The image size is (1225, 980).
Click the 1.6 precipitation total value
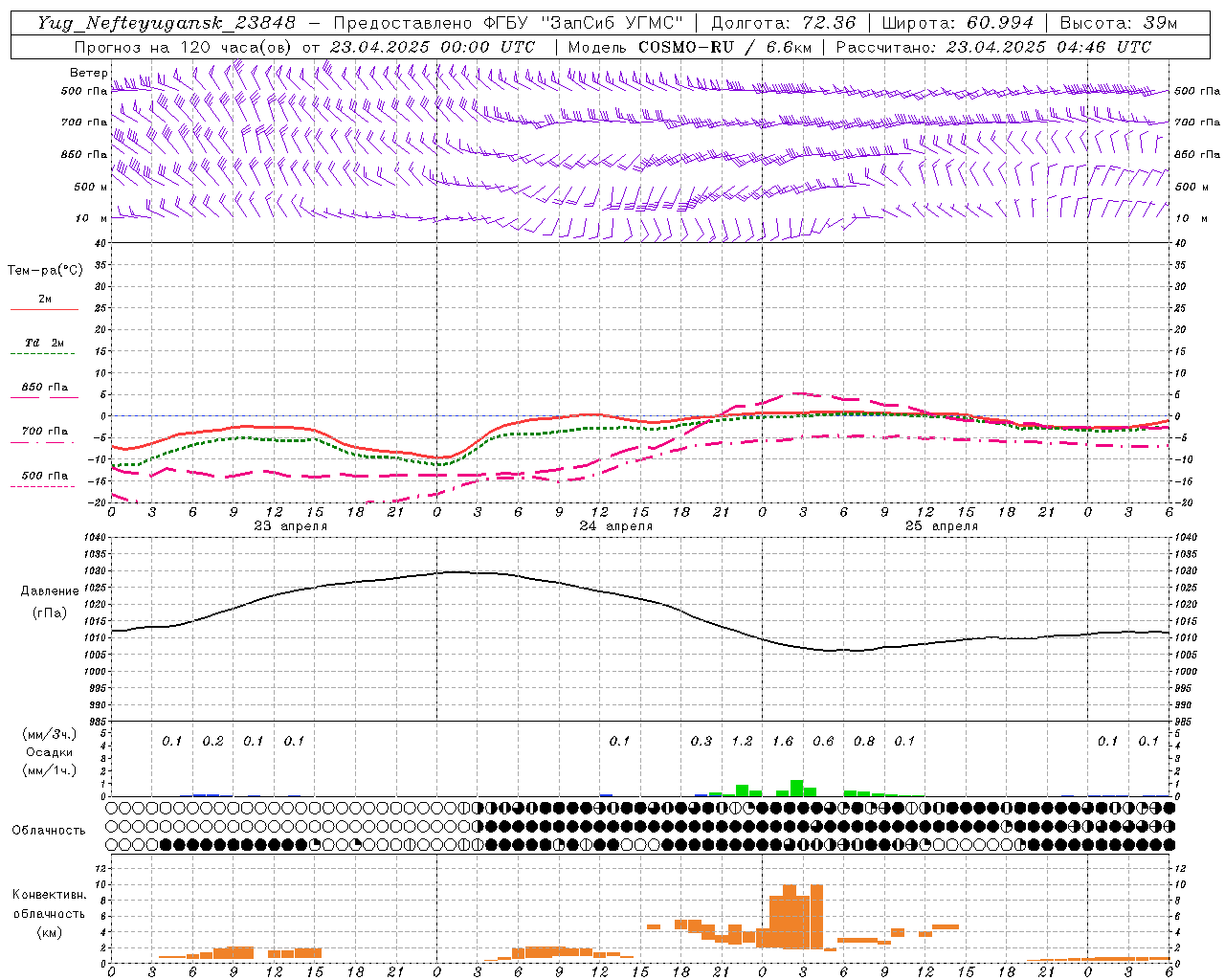[x=783, y=741]
